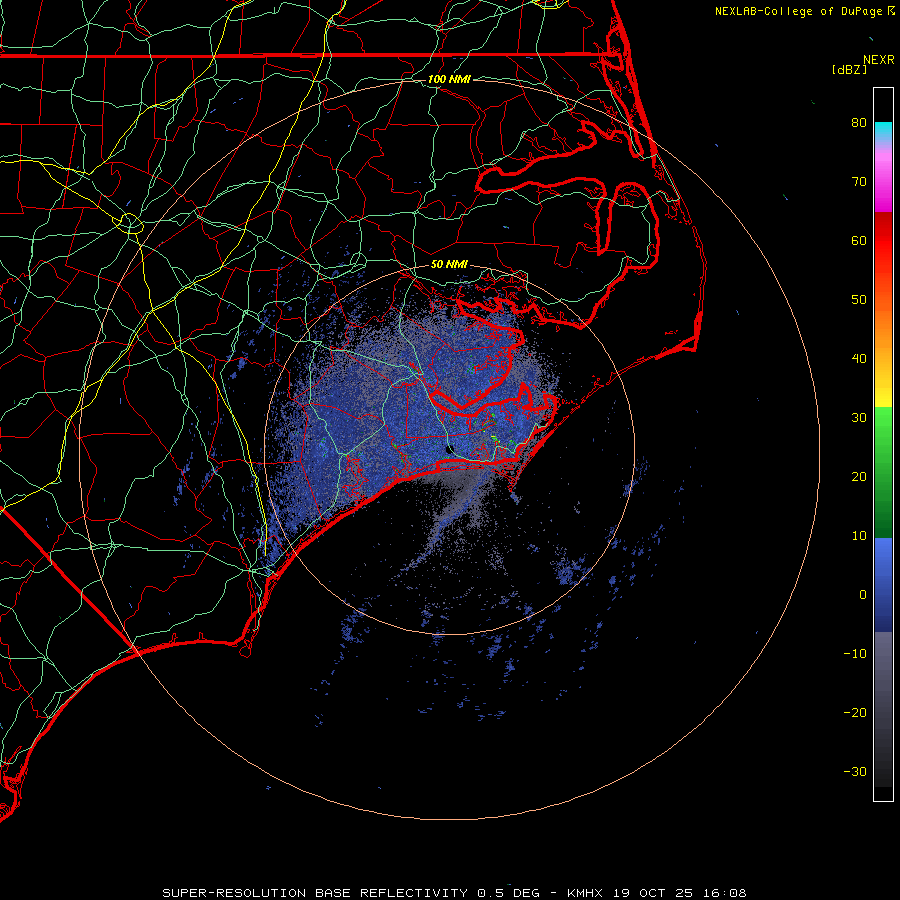
Task: Click the green band of the color scale
Action: (883, 472)
